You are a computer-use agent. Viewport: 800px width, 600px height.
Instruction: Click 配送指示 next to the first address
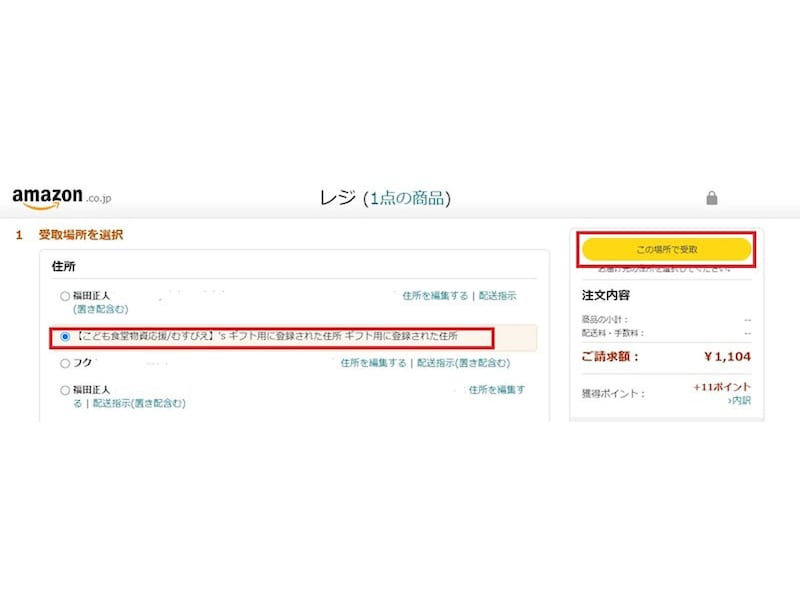click(x=500, y=295)
